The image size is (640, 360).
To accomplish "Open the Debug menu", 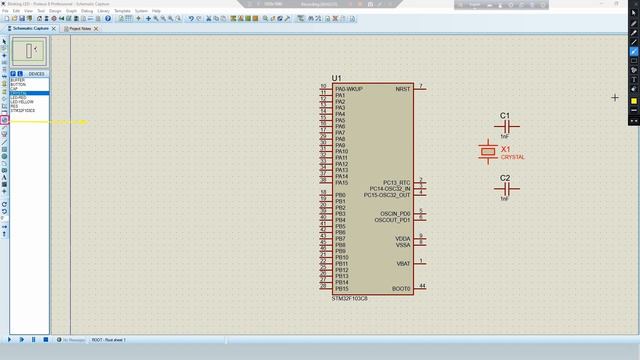I will coord(87,11).
